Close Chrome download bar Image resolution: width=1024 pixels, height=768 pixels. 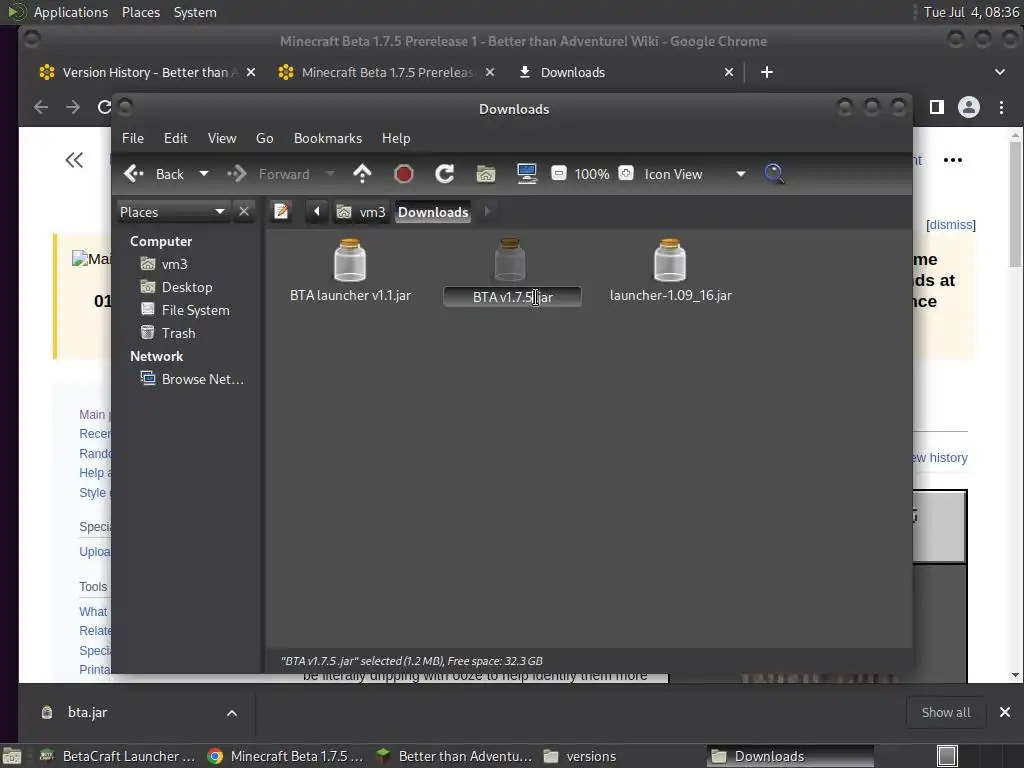(x=1005, y=712)
